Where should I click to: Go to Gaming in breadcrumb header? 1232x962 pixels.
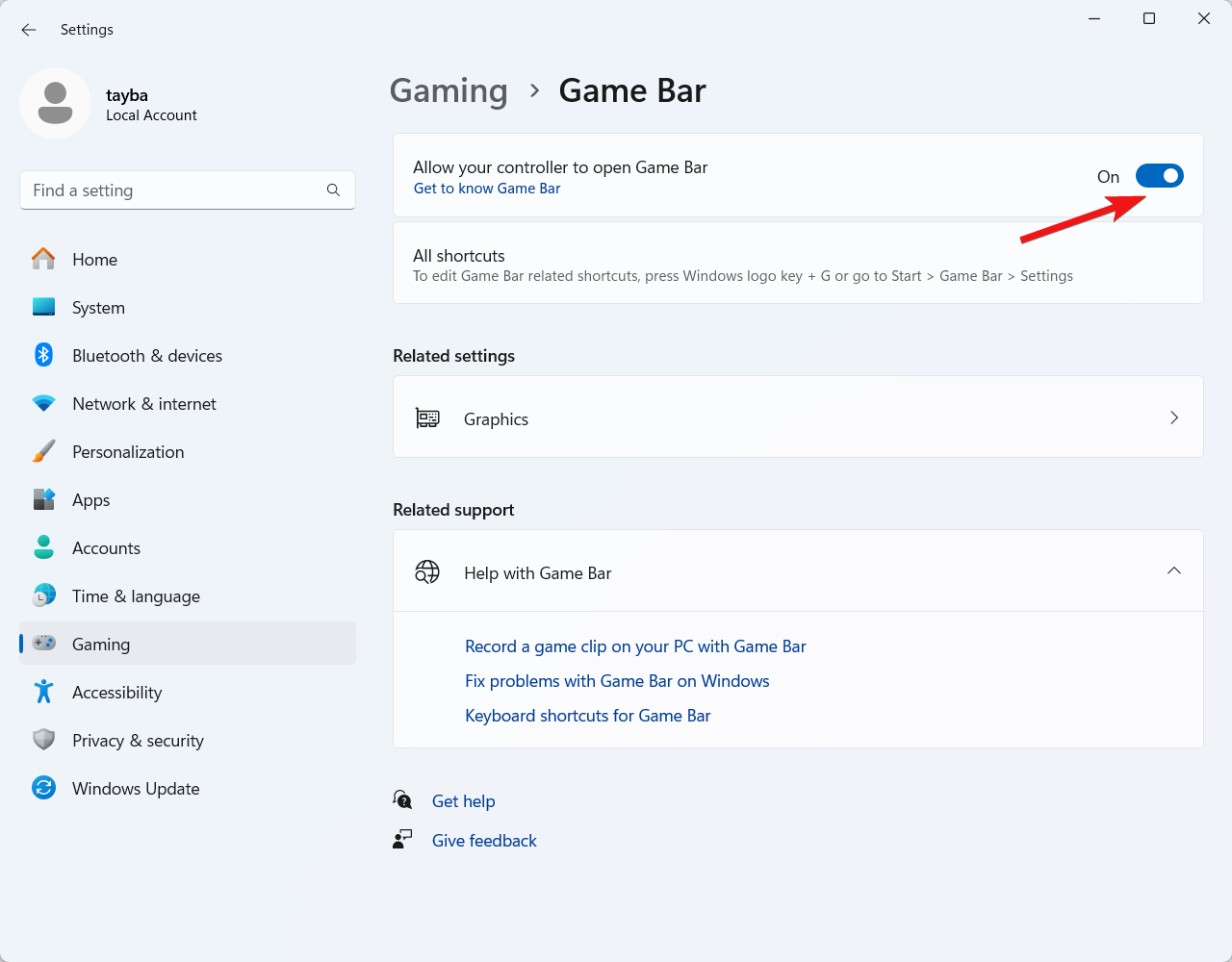(449, 90)
